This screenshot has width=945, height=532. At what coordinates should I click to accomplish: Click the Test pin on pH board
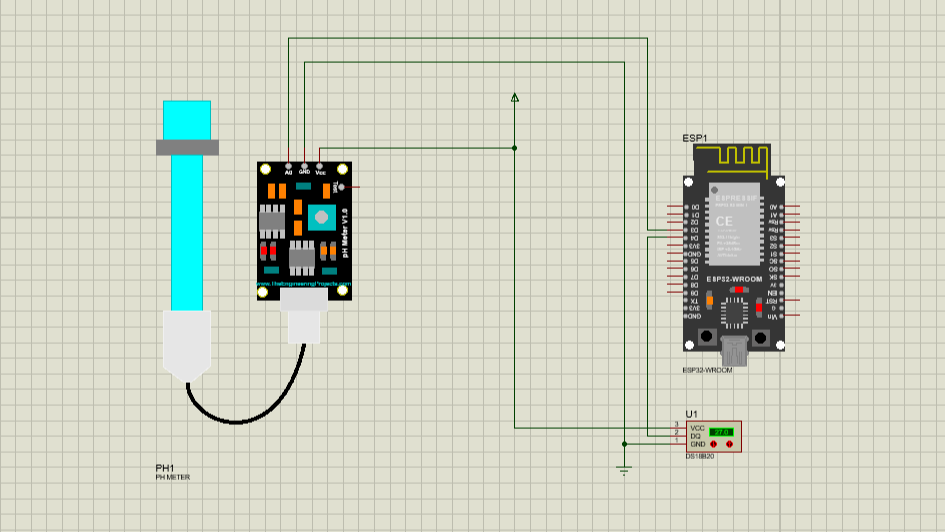tap(341, 187)
